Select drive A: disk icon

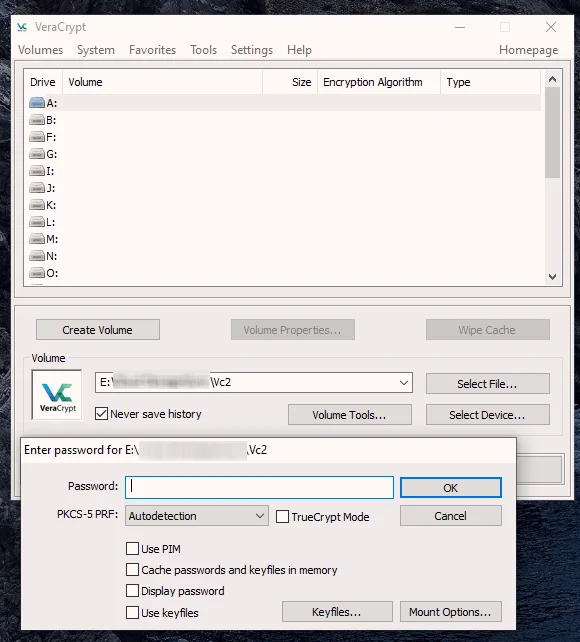37,103
